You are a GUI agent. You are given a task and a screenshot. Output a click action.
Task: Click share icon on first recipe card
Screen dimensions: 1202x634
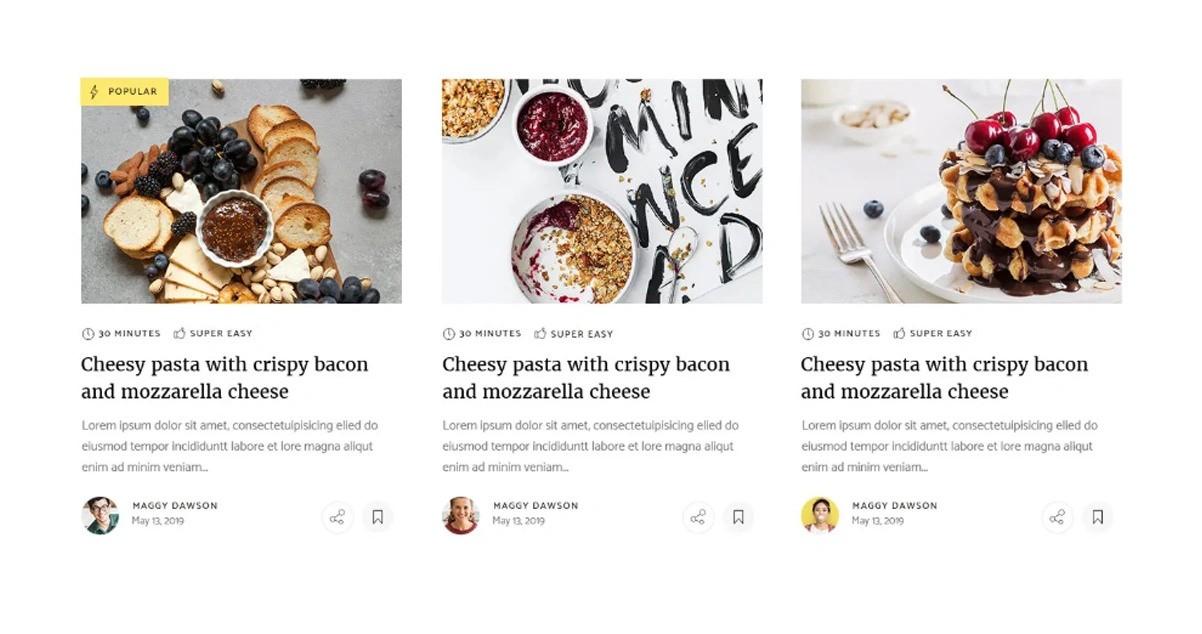pyautogui.click(x=337, y=517)
